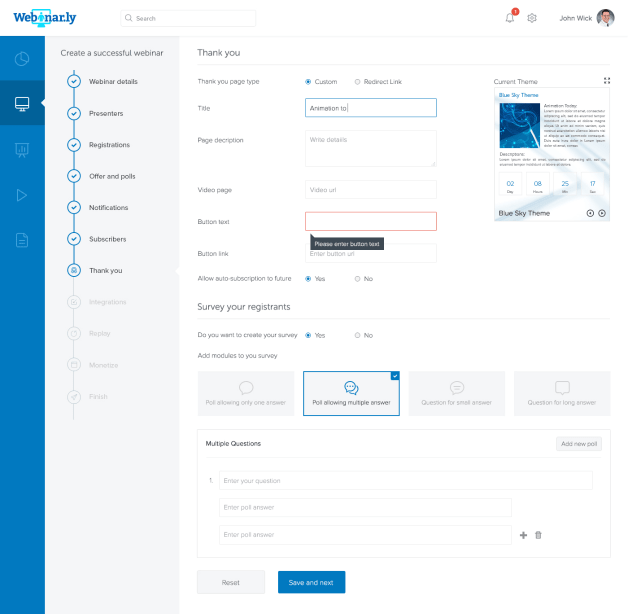Open the play recordings sidebar icon

[22, 195]
